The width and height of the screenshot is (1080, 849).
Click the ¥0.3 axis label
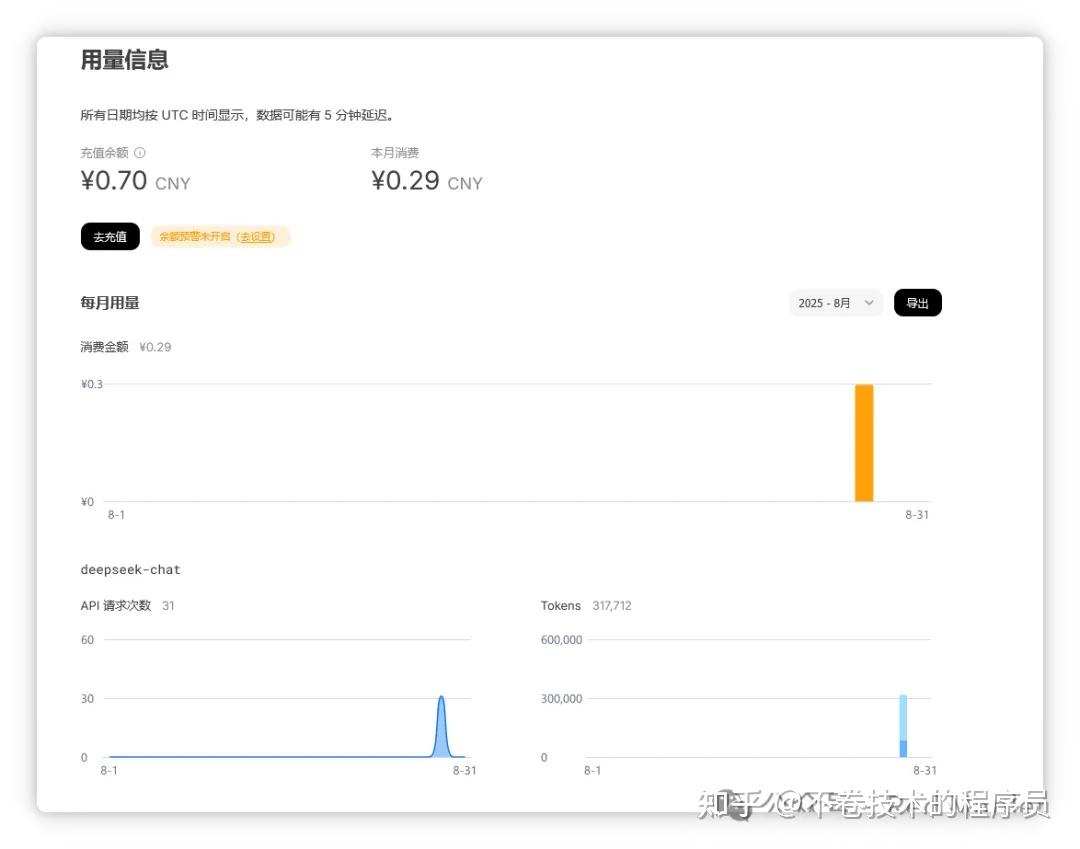coord(92,384)
